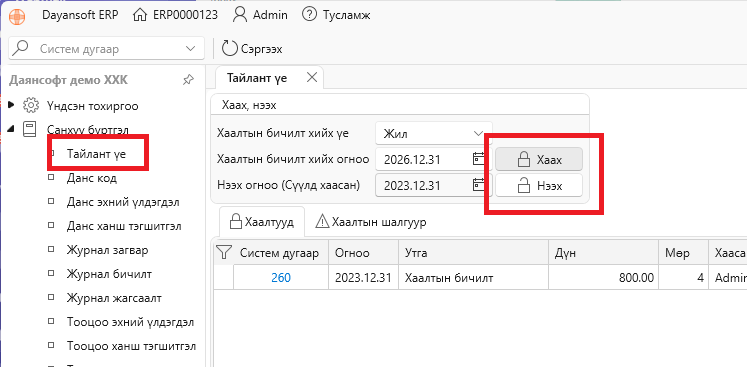Select Үндсэн тохиргоо gear icon

[x=31, y=105]
